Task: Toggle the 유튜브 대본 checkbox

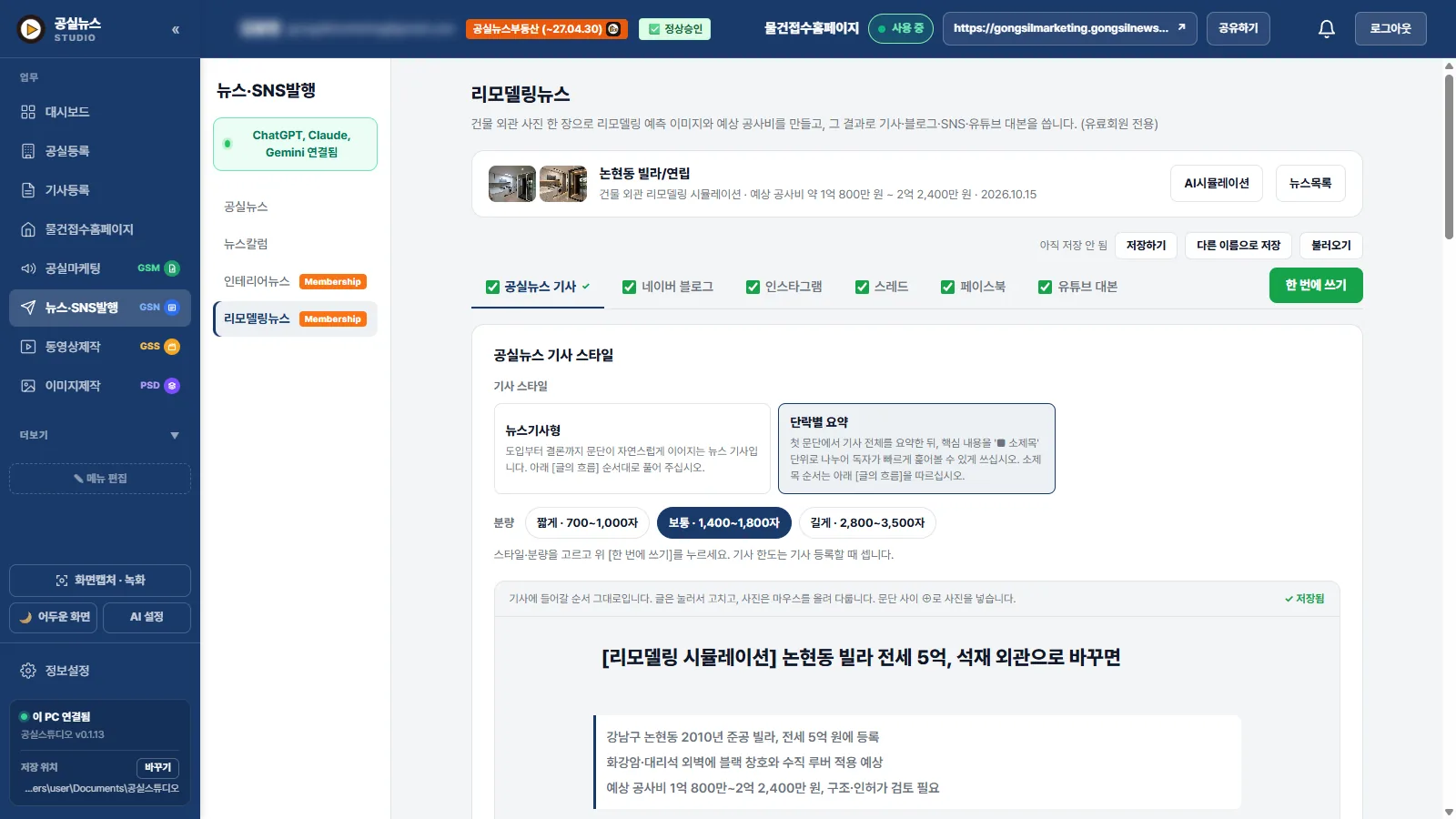Action: point(1045,288)
